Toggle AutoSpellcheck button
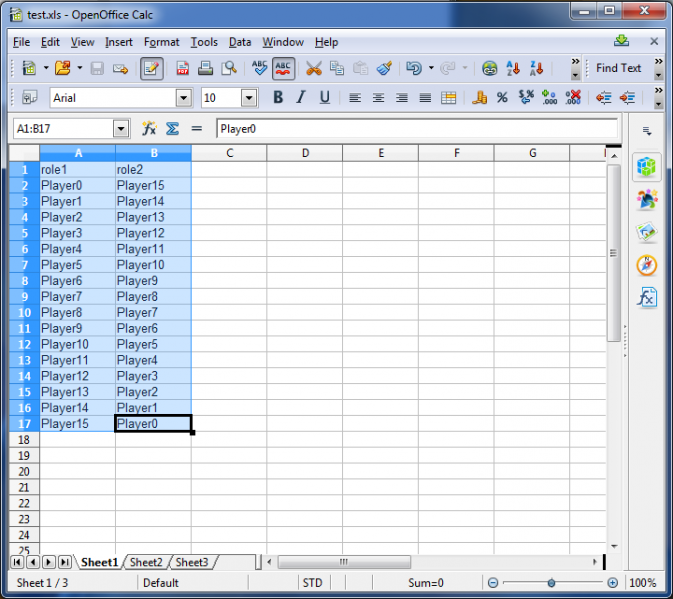The image size is (673, 599). pos(284,69)
